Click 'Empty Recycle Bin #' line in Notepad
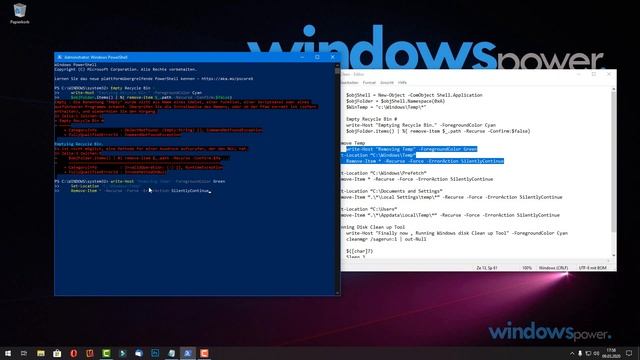 (371, 119)
